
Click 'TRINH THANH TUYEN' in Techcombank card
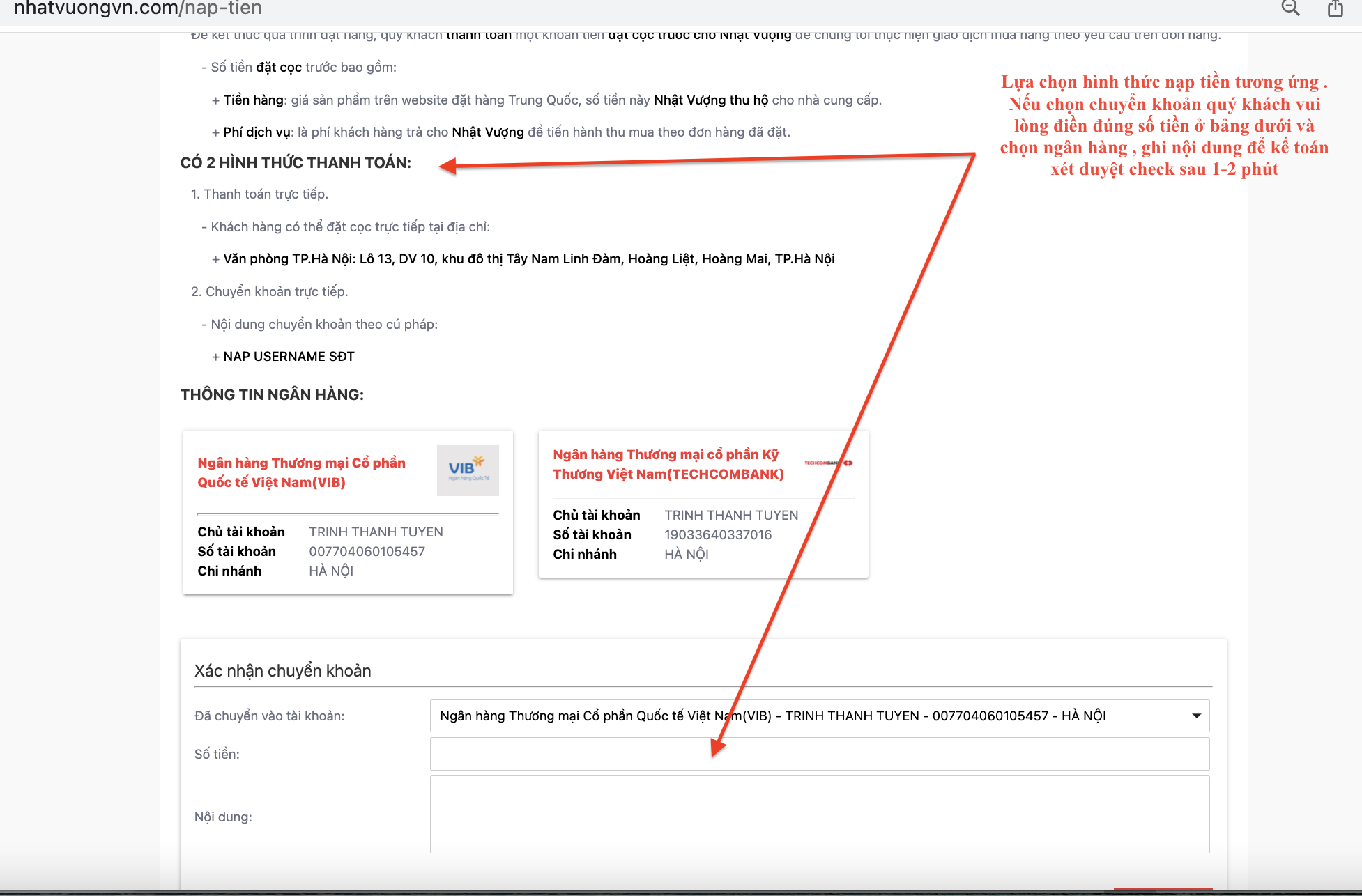coord(731,515)
